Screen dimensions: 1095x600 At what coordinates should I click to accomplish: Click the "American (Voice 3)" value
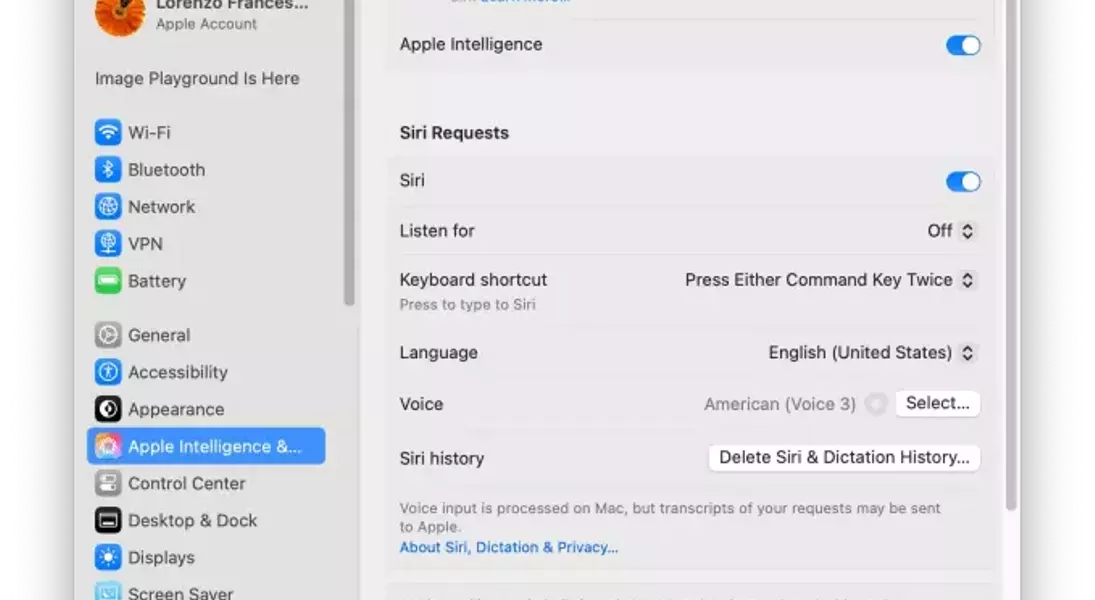click(x=779, y=404)
